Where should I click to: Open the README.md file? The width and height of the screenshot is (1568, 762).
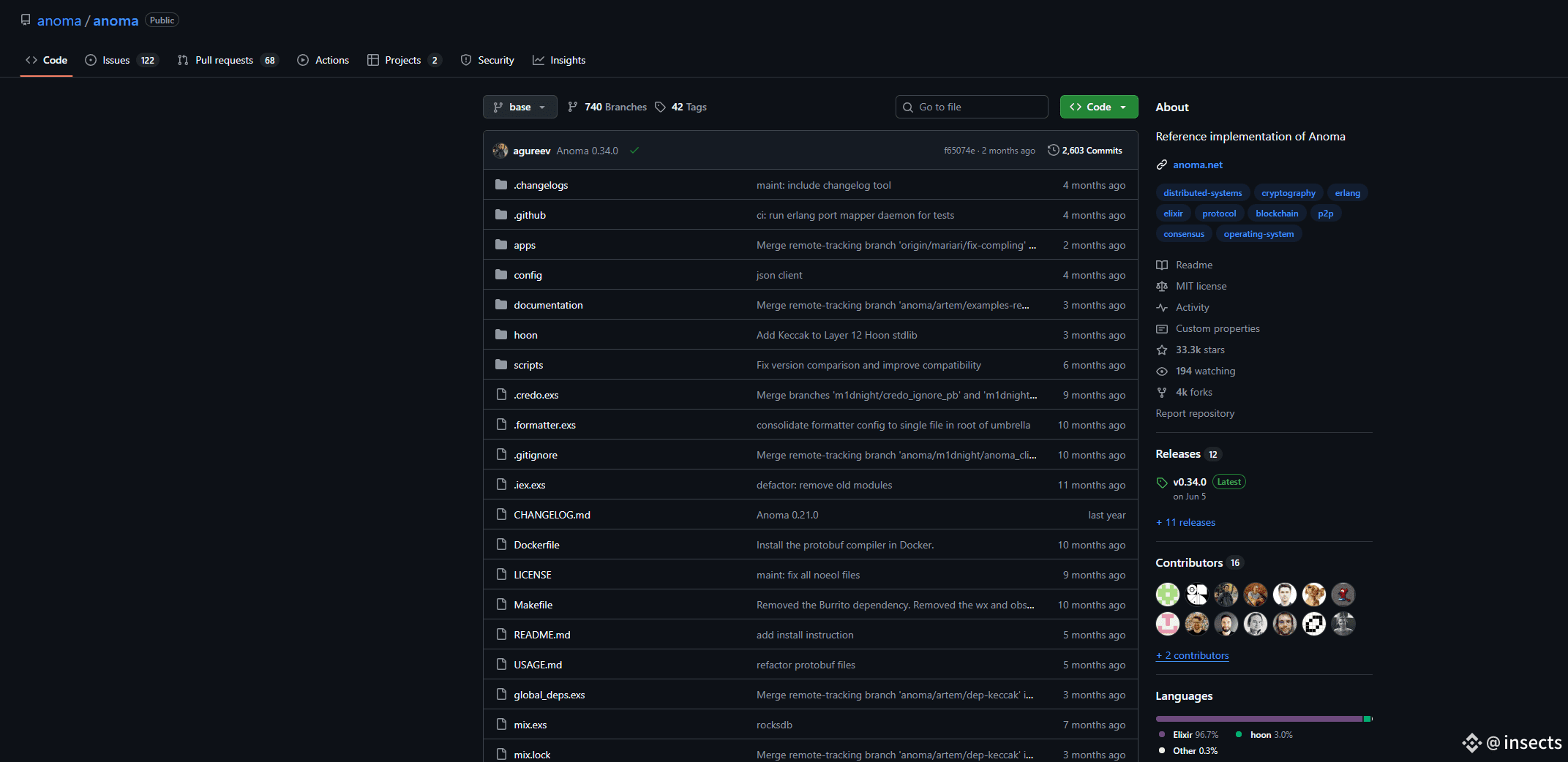click(x=541, y=635)
